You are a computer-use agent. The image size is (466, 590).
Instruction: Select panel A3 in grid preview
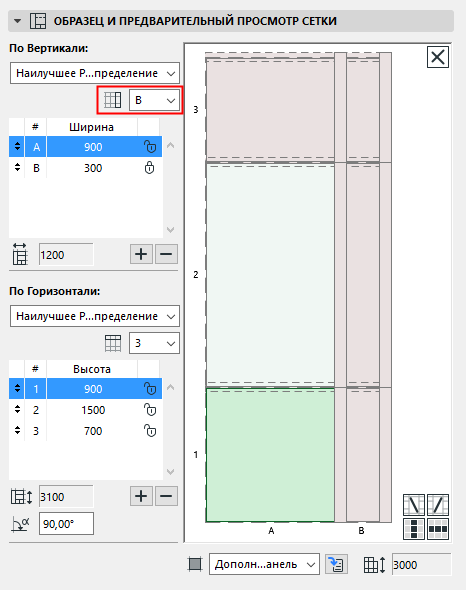[270, 109]
